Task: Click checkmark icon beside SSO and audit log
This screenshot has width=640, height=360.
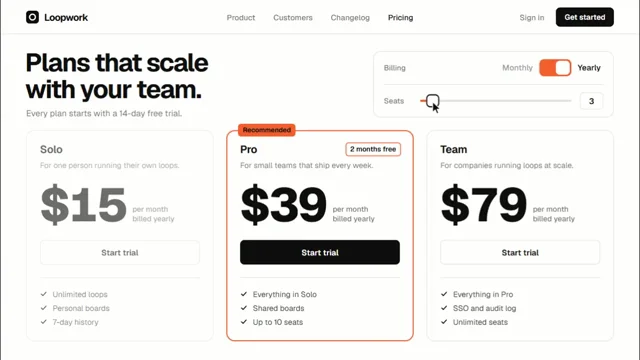Action: tap(444, 308)
